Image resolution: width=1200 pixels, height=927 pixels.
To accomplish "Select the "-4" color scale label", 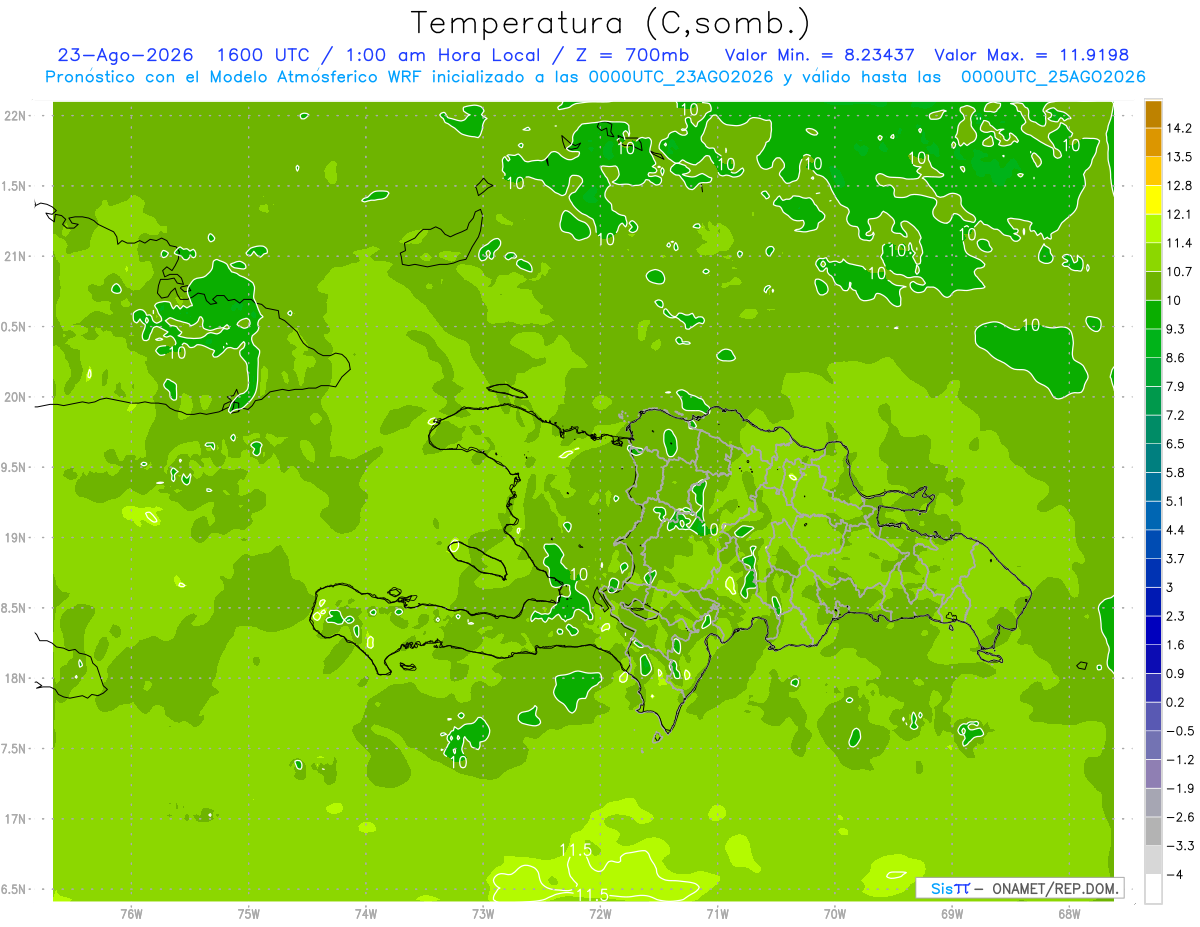I will (1174, 874).
